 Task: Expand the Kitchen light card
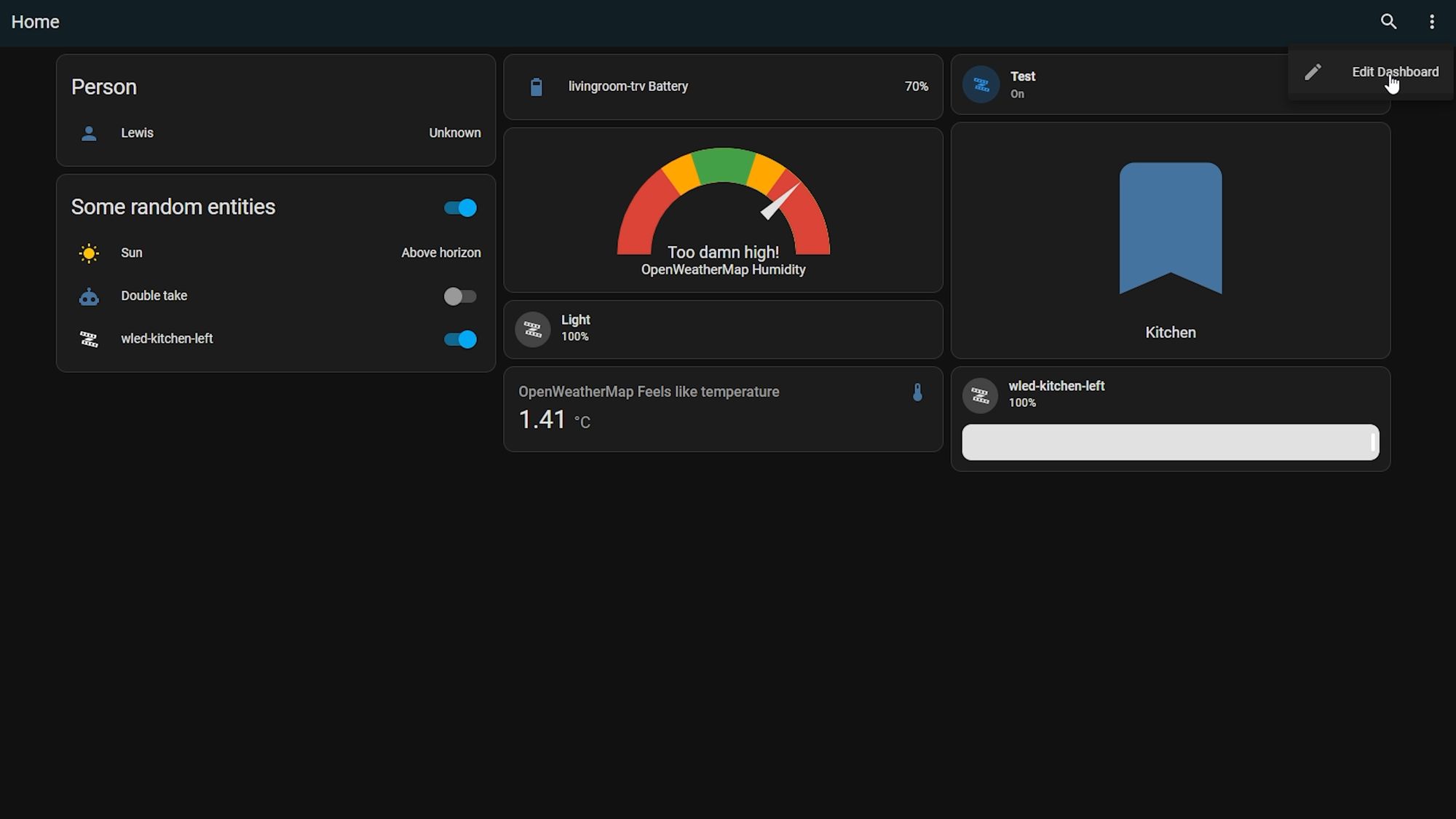pos(1170,240)
